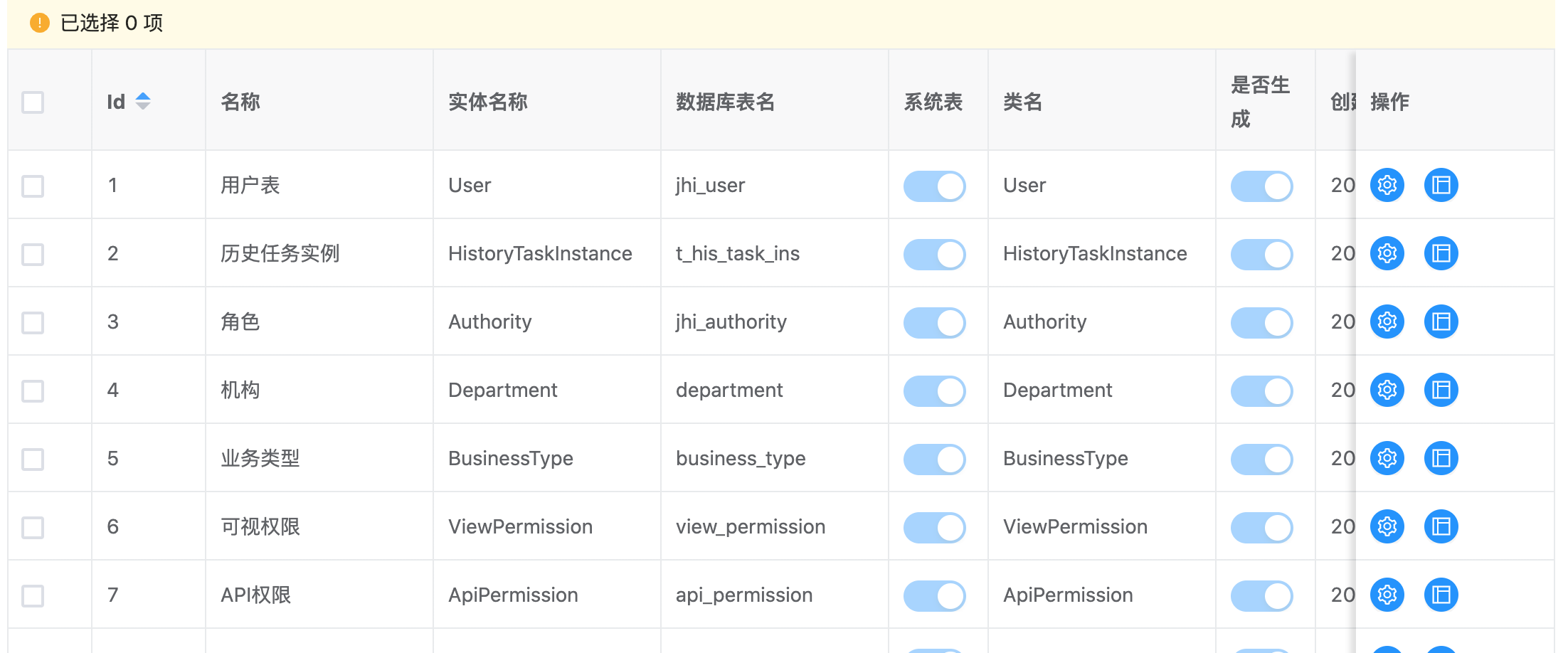This screenshot has width=1568, height=653.
Task: Open settings gear for 用户表 row
Action: click(1387, 185)
